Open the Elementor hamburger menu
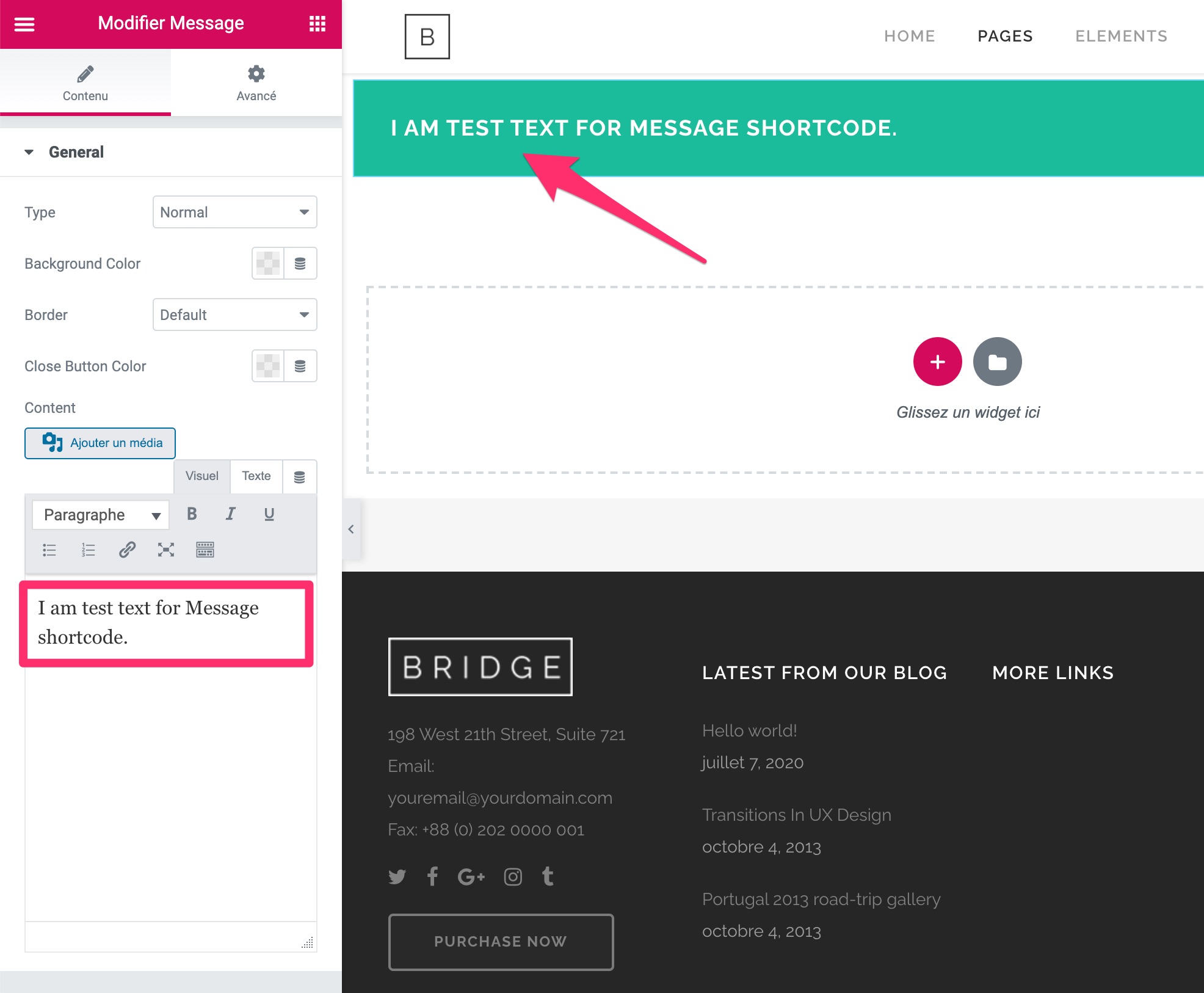The image size is (1204, 993). point(24,23)
